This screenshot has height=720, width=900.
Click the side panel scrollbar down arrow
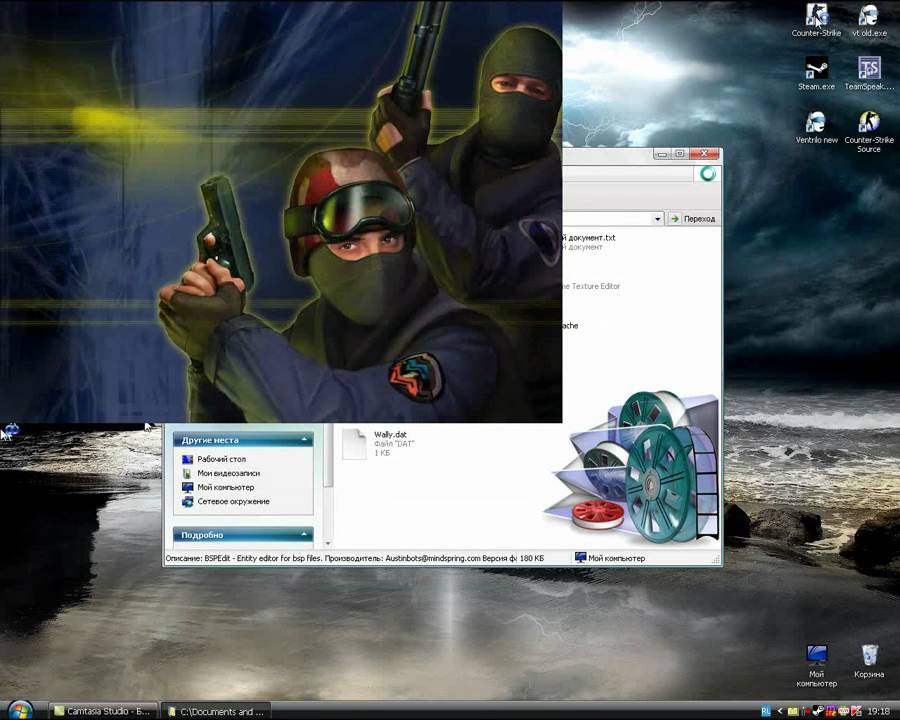tap(328, 543)
